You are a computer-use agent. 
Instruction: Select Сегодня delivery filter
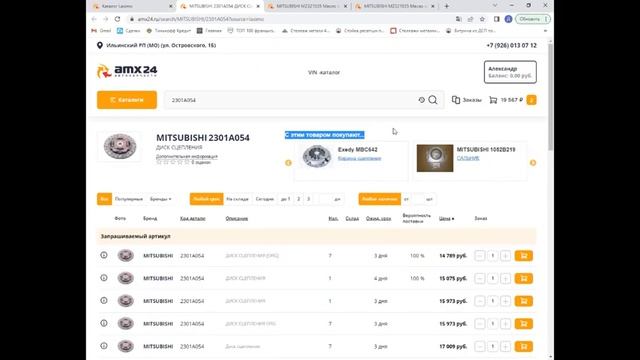[264, 199]
